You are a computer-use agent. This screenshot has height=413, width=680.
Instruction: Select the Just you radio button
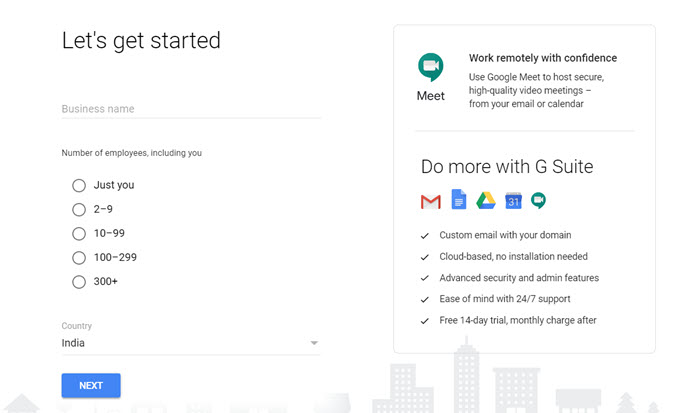coord(79,186)
